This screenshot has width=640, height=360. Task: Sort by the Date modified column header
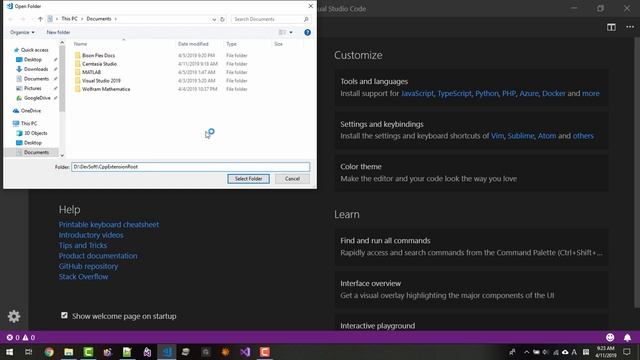click(x=193, y=44)
